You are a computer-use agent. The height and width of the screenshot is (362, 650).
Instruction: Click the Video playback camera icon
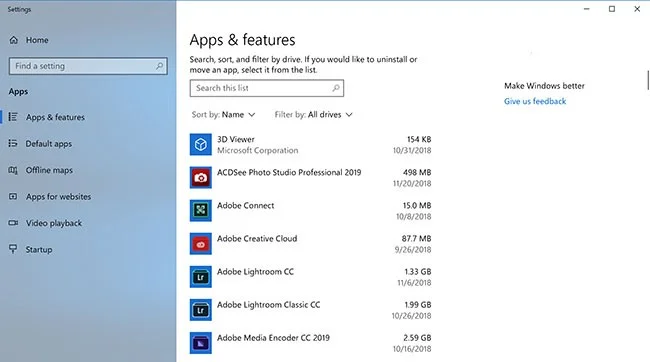click(13, 223)
